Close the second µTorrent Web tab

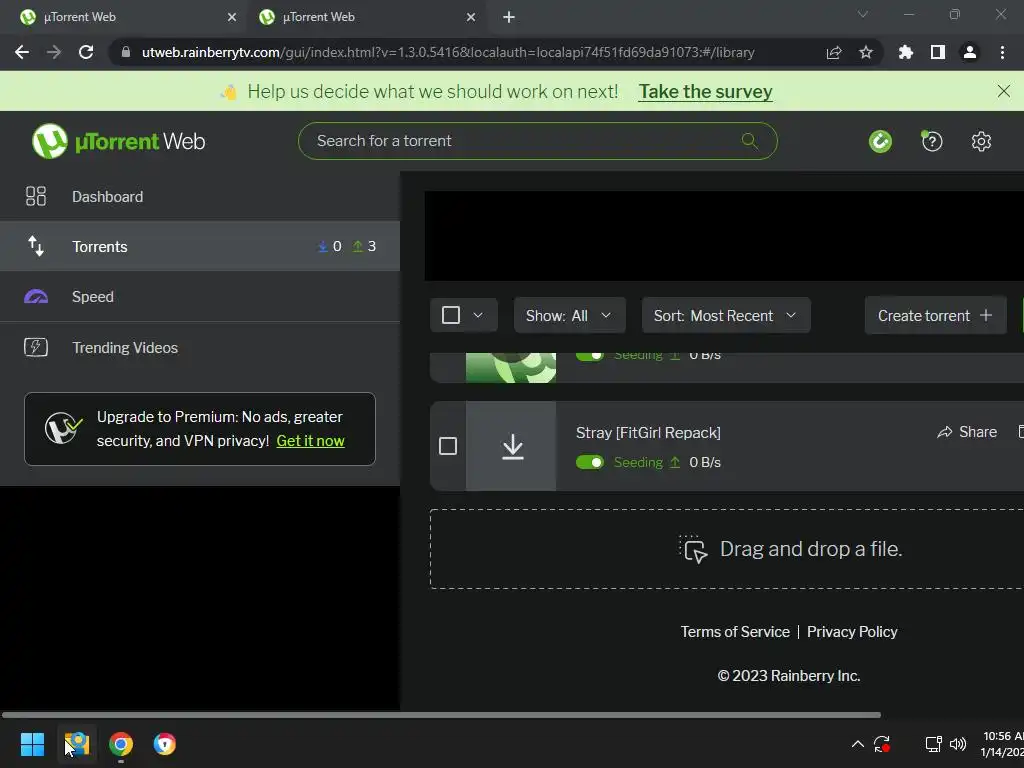(471, 17)
